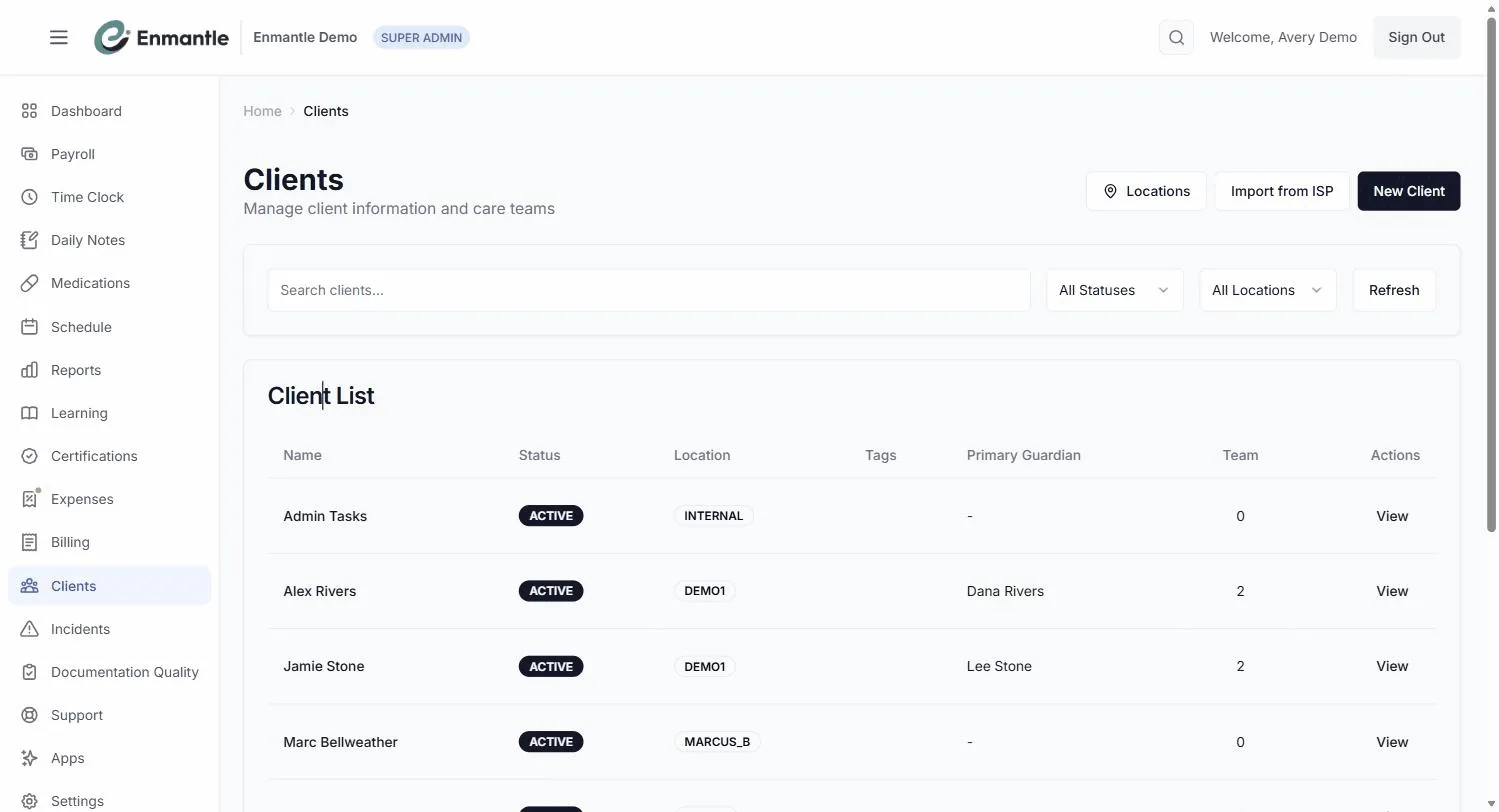Click the Primary Guardian column header
1499x812 pixels.
(1023, 455)
